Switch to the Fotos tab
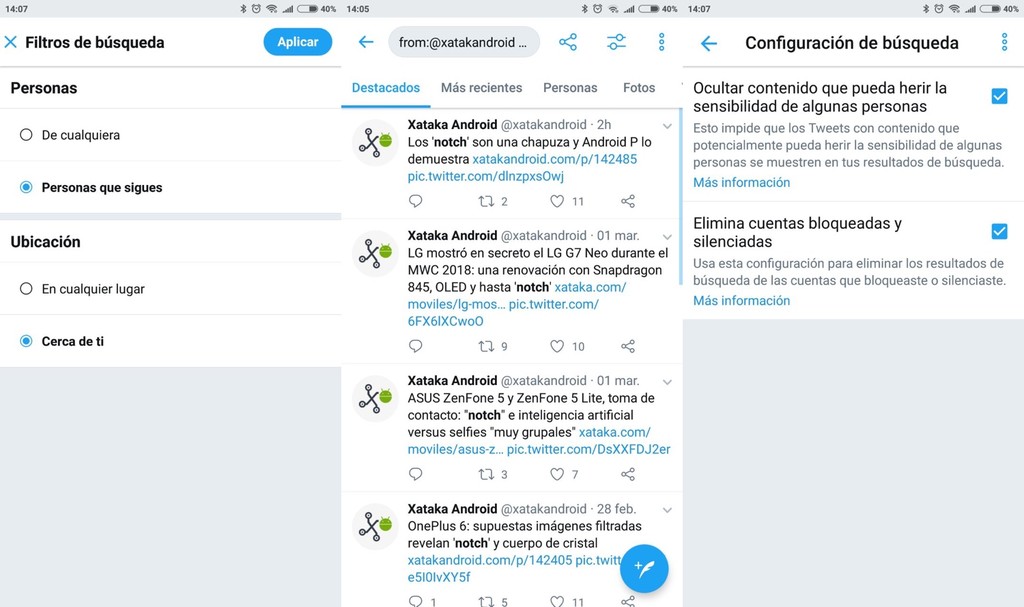Viewport: 1024px width, 607px height. tap(638, 88)
